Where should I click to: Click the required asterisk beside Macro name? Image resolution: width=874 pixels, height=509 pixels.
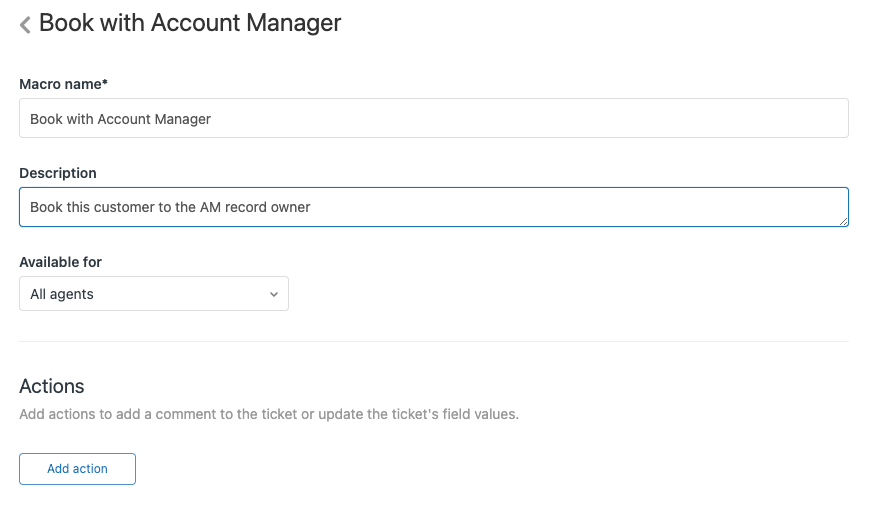click(105, 83)
